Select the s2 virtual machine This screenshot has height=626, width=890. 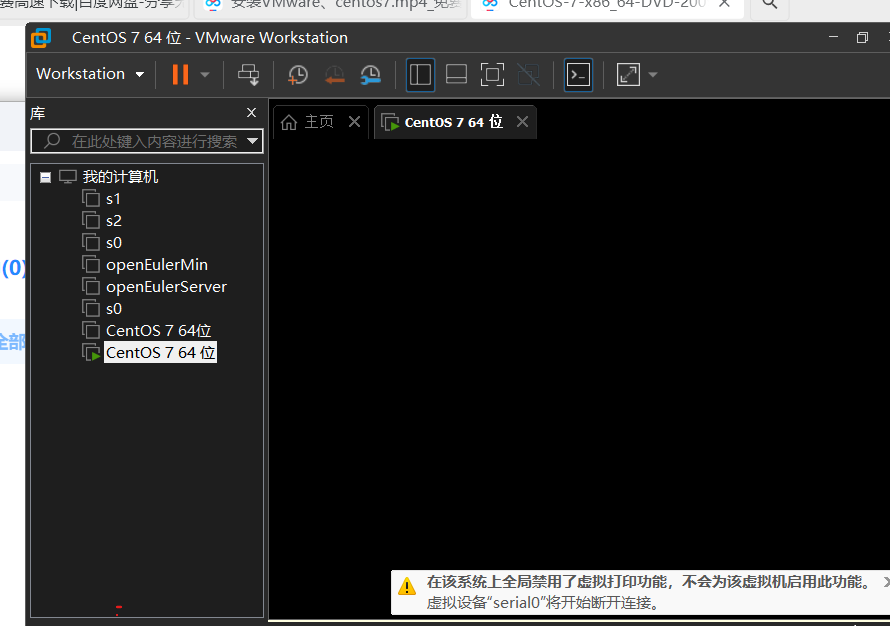114,221
